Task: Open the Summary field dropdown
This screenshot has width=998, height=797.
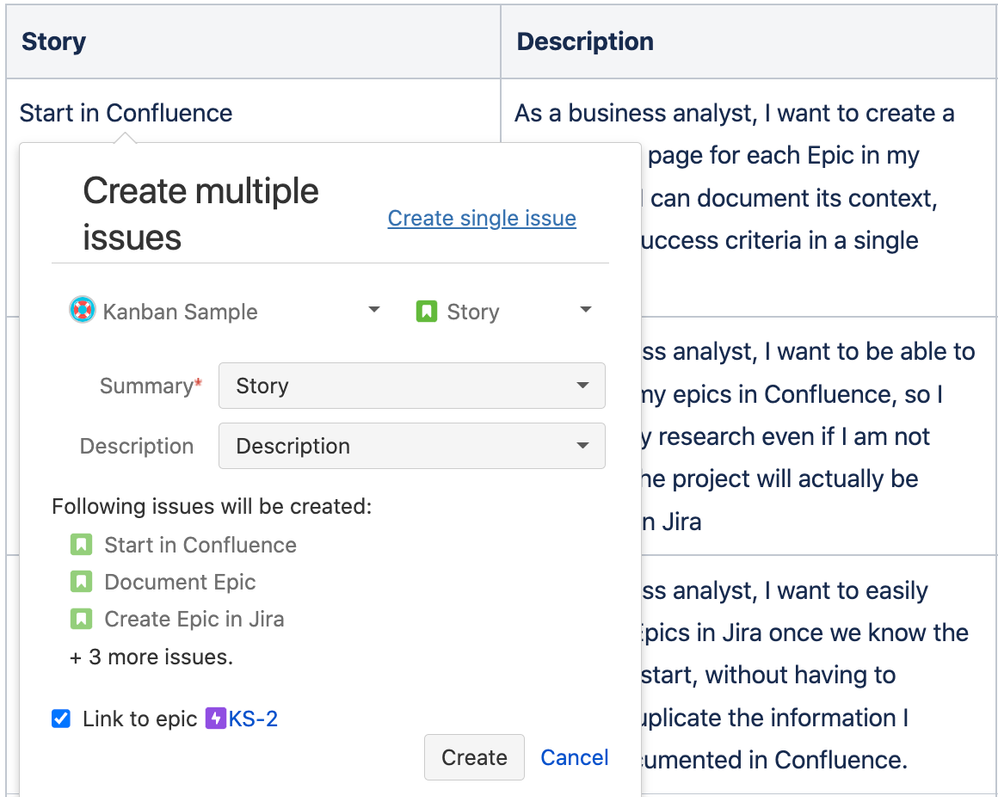Action: pyautogui.click(x=412, y=386)
